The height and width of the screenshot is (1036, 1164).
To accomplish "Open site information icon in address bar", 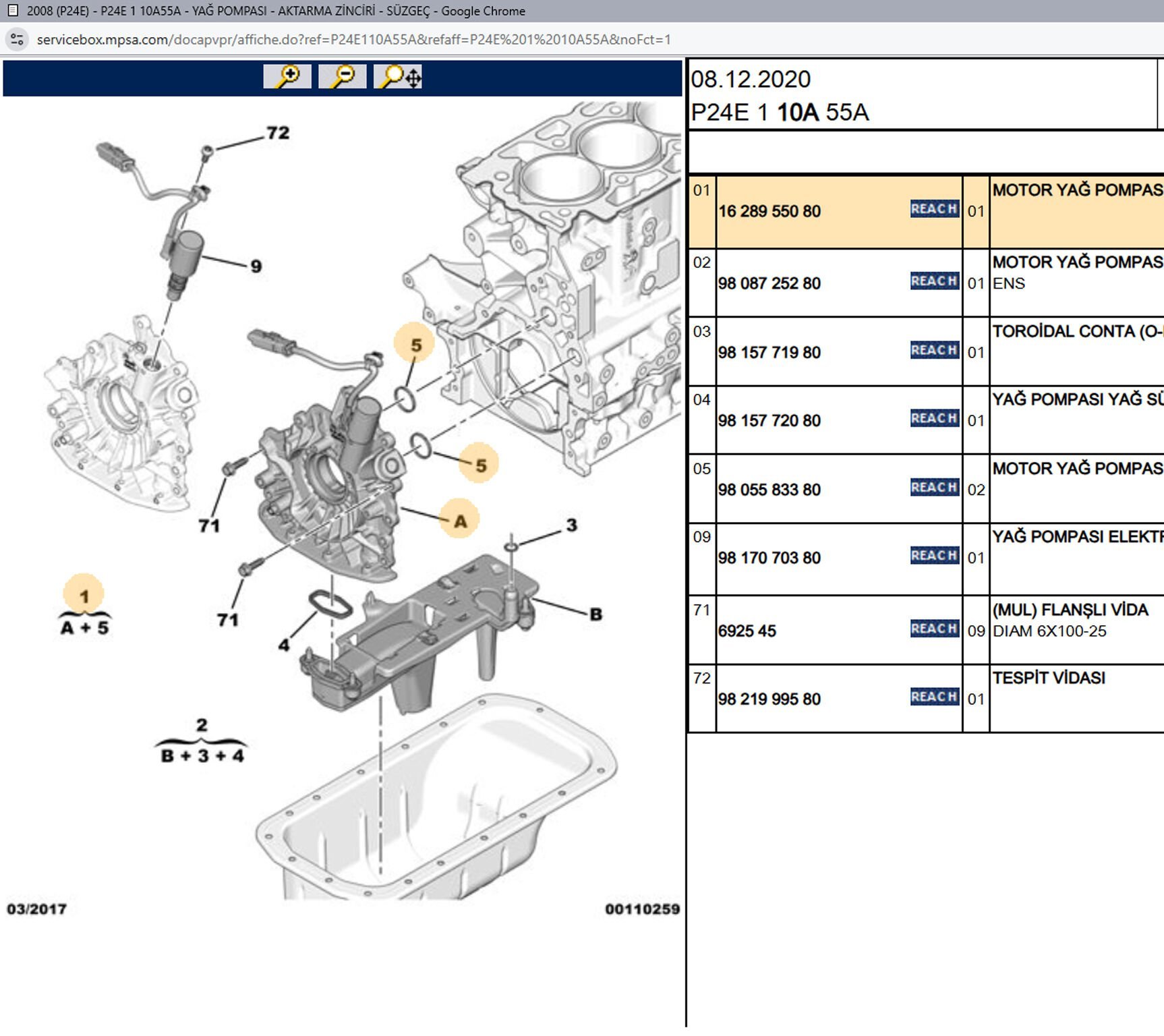I will click(17, 40).
